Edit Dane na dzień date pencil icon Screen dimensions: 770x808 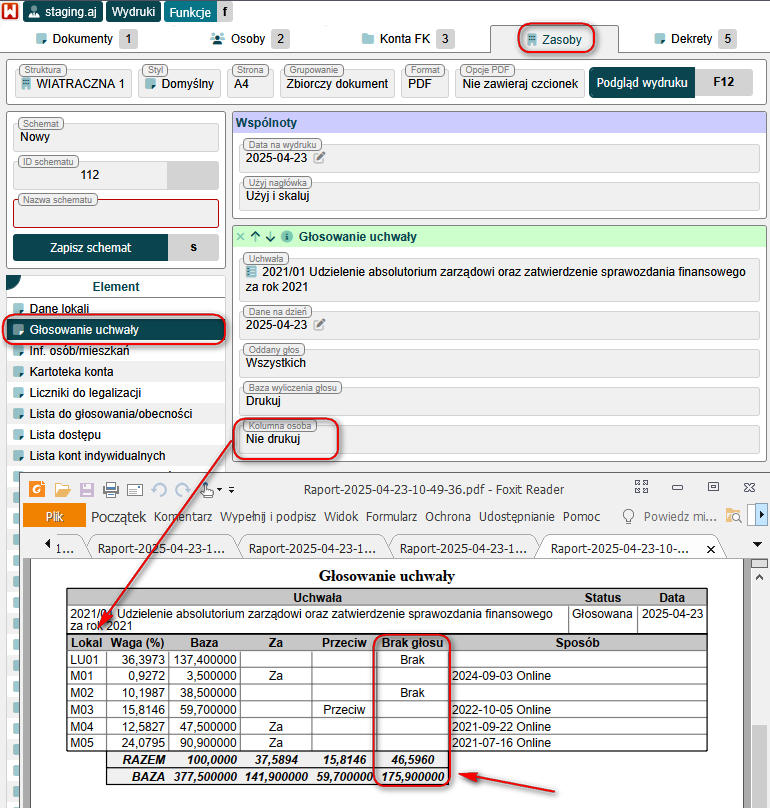coord(320,325)
